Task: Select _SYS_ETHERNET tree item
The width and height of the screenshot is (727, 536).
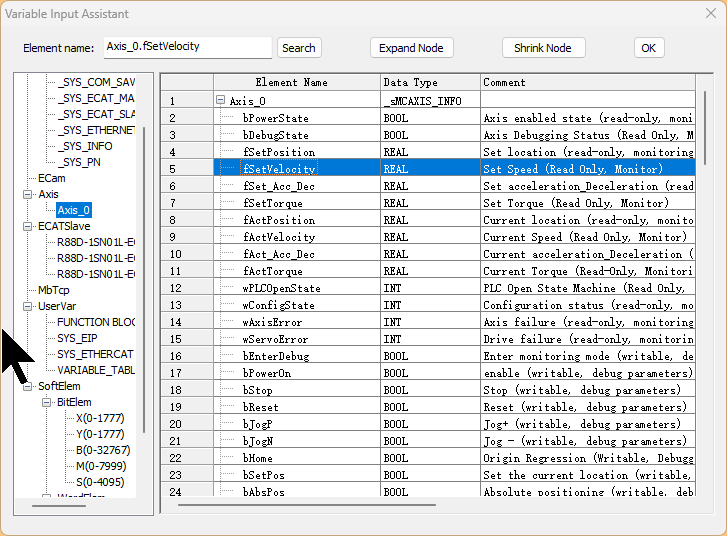Action: (x=96, y=130)
